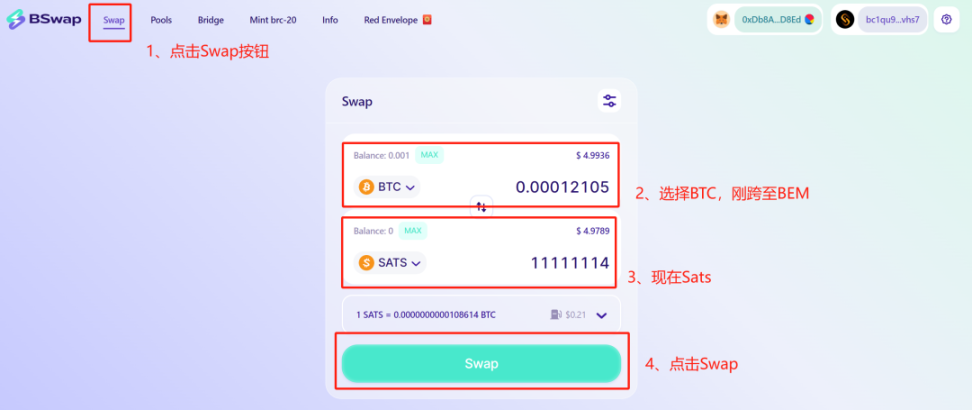Screen dimensions: 972x410
Task: Open swap settings sliders icon
Action: [x=609, y=100]
